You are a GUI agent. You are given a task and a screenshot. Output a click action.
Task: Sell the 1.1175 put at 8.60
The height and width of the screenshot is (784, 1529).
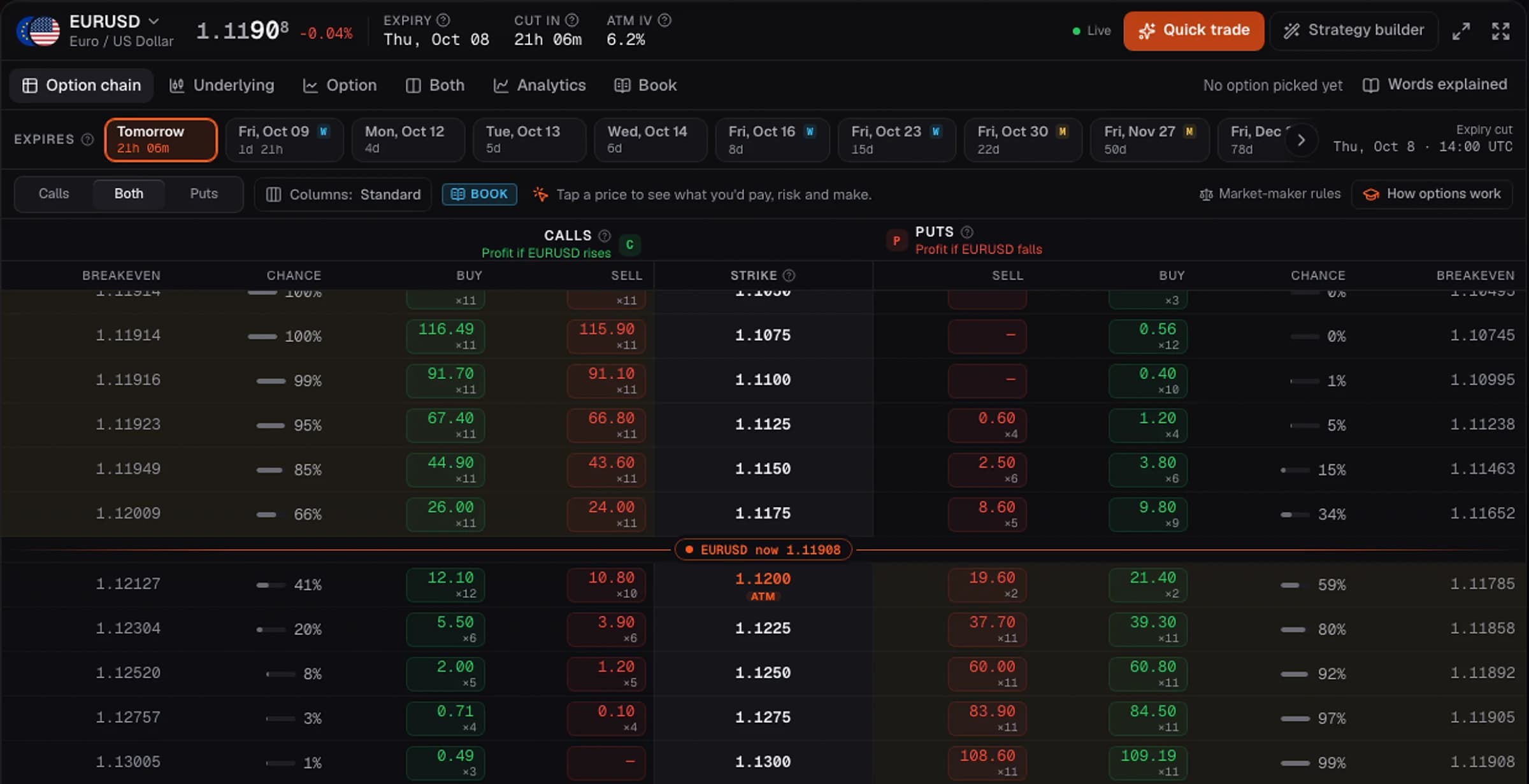coord(987,514)
